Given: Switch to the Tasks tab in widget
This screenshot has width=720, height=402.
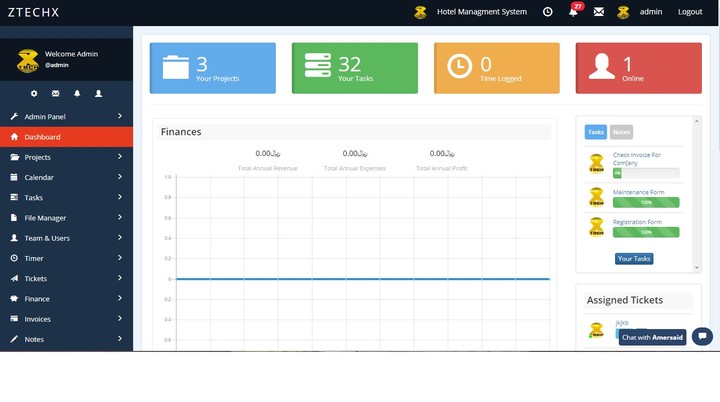Looking at the screenshot, I should [x=596, y=132].
